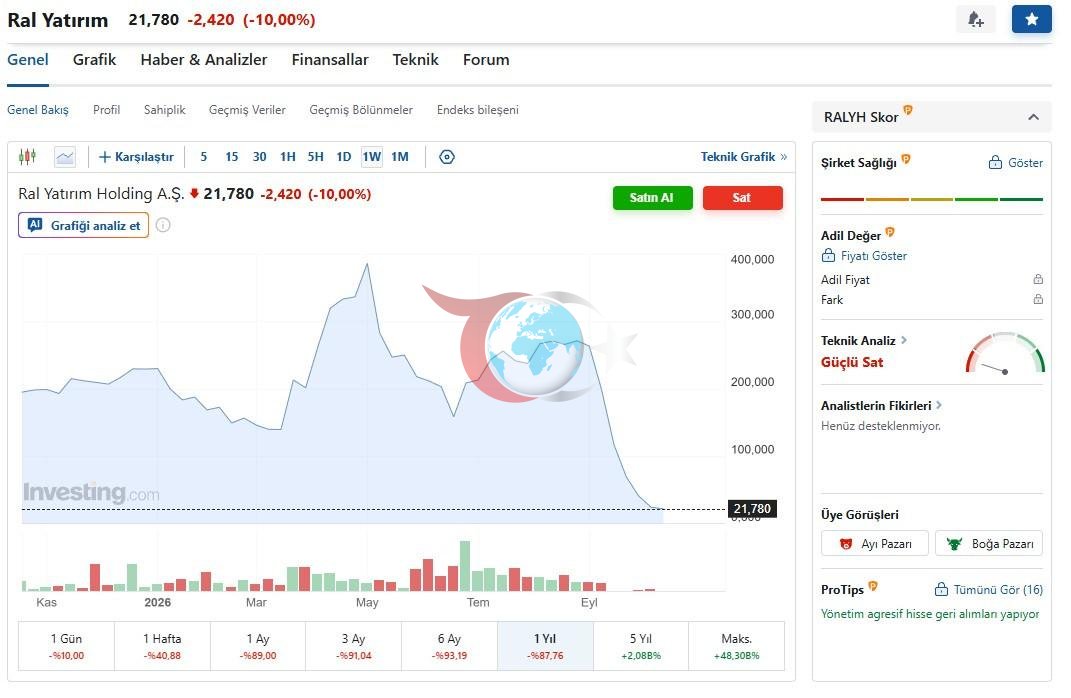
Task: Click the lock icon on Adil Fiyat row
Action: point(1038,279)
